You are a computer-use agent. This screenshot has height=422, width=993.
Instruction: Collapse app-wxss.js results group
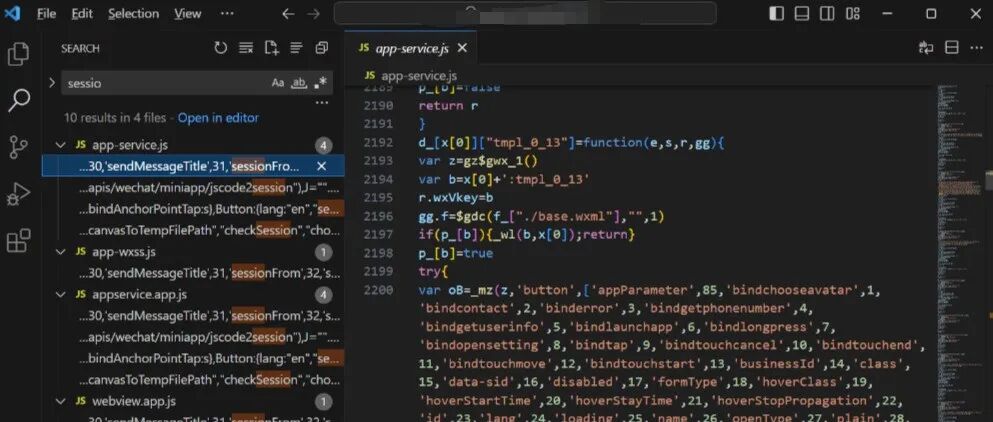pyautogui.click(x=60, y=252)
